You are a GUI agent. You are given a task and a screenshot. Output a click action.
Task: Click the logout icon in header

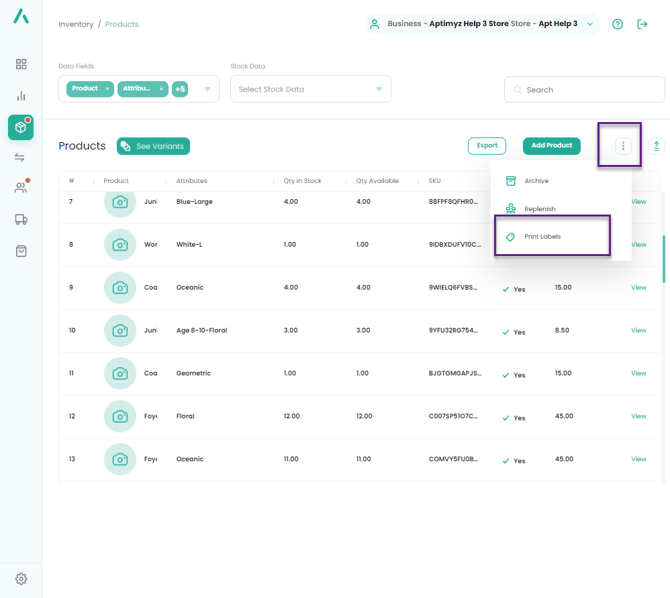click(642, 24)
